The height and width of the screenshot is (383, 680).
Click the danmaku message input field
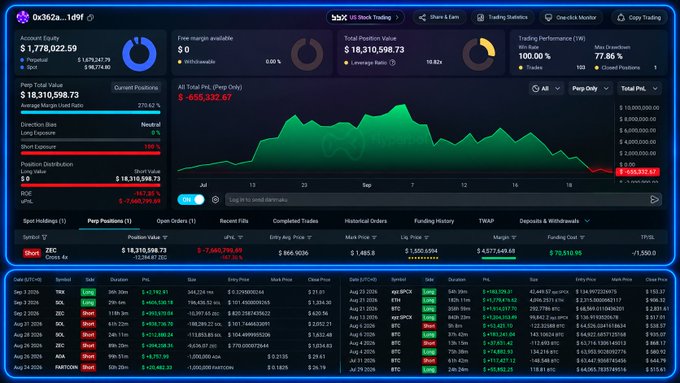pyautogui.click(x=436, y=200)
